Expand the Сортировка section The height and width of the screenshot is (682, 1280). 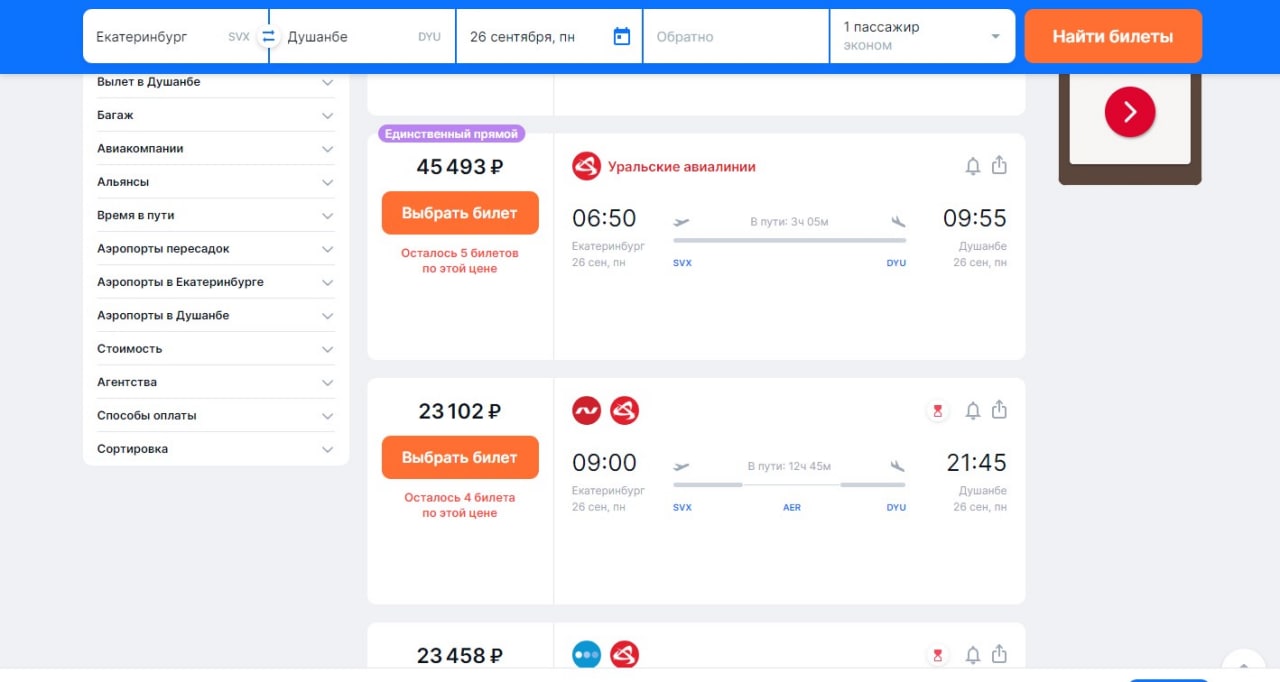(215, 449)
